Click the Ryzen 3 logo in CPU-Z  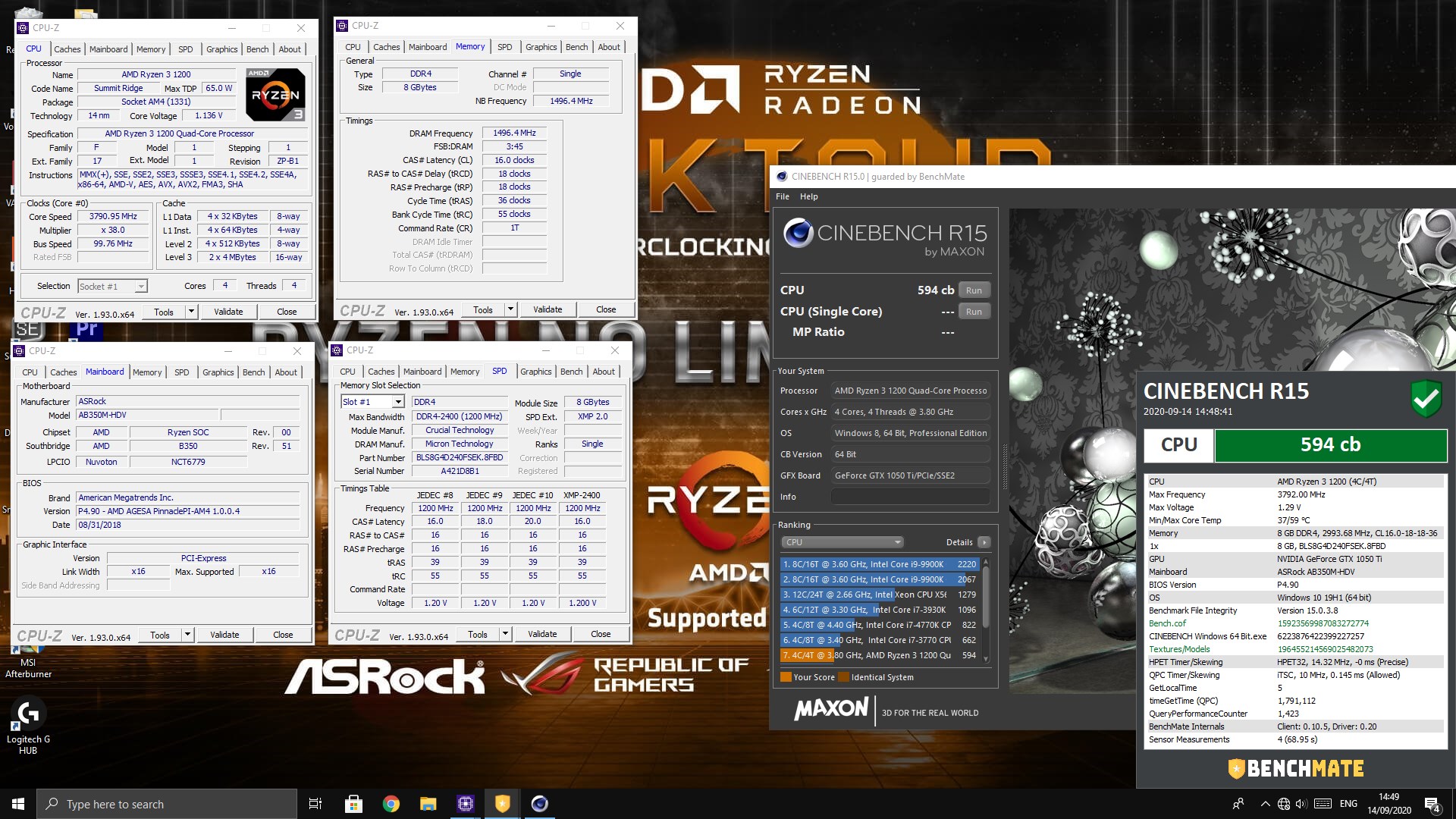point(275,95)
